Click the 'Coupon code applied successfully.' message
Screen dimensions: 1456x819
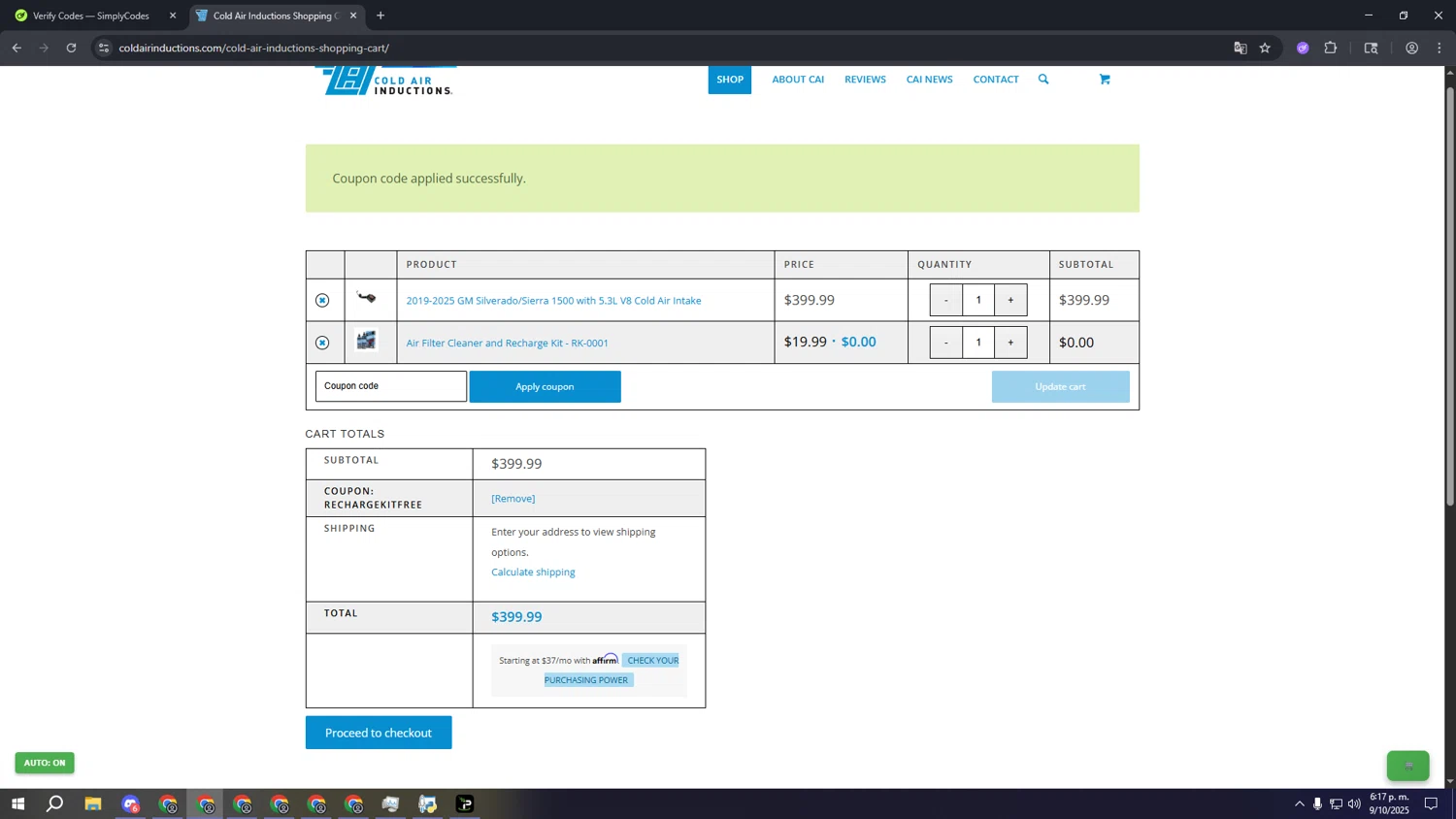pos(429,179)
